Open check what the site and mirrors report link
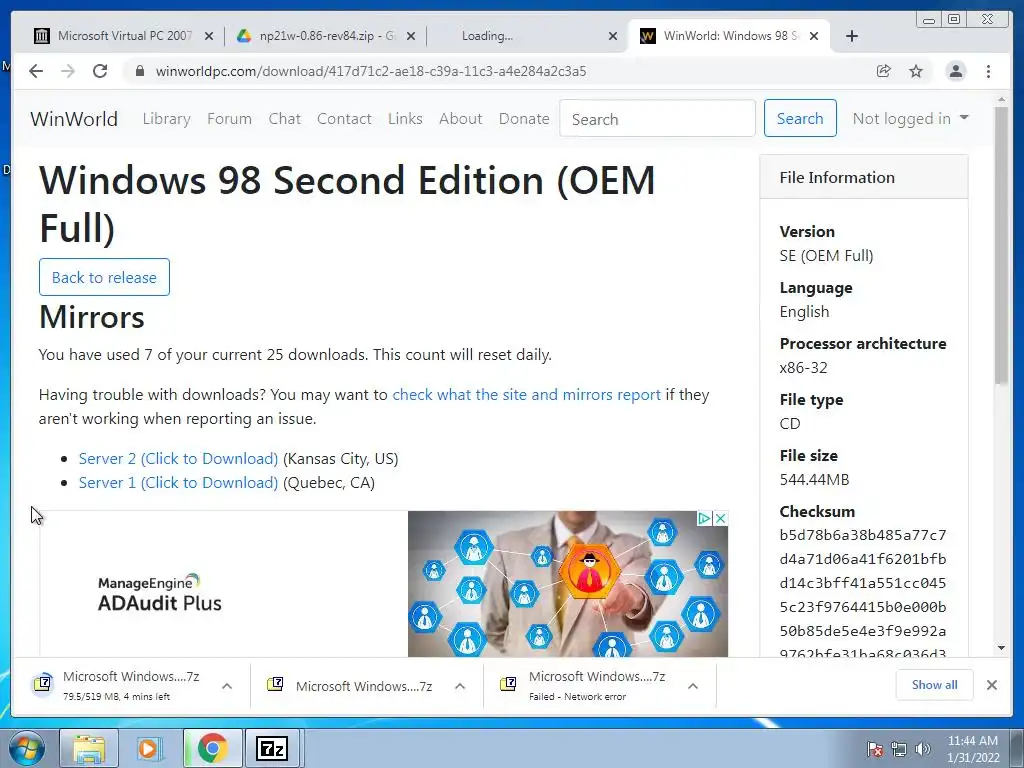 point(526,394)
